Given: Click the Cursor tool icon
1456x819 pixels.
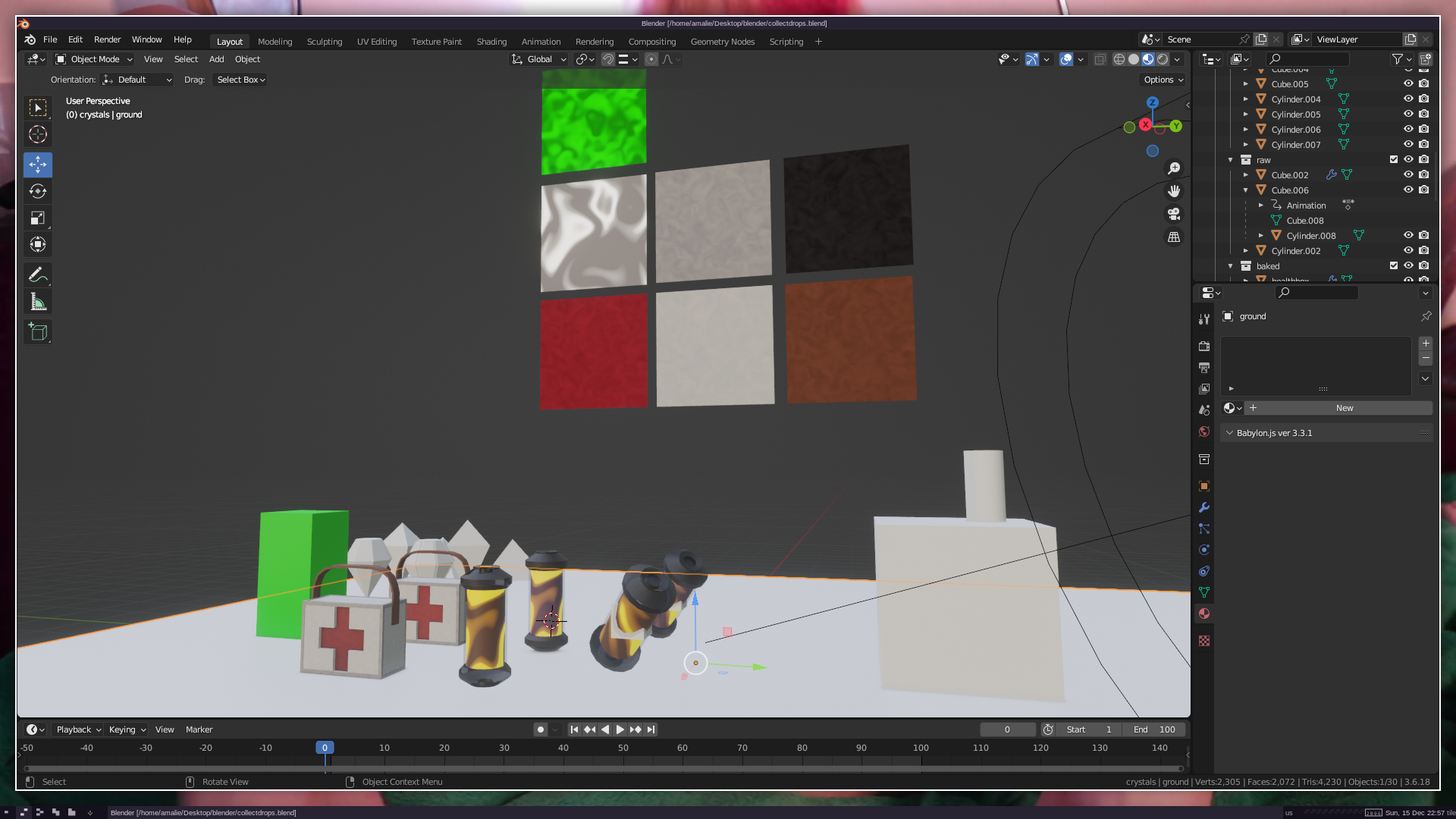Looking at the screenshot, I should click(x=38, y=135).
